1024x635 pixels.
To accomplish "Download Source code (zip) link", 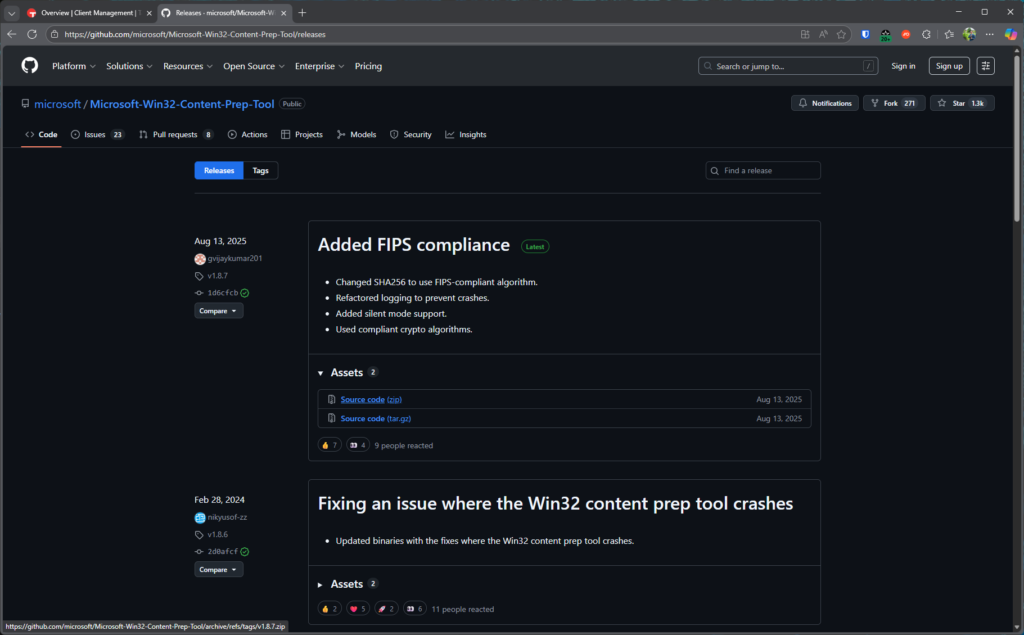I will click(362, 400).
